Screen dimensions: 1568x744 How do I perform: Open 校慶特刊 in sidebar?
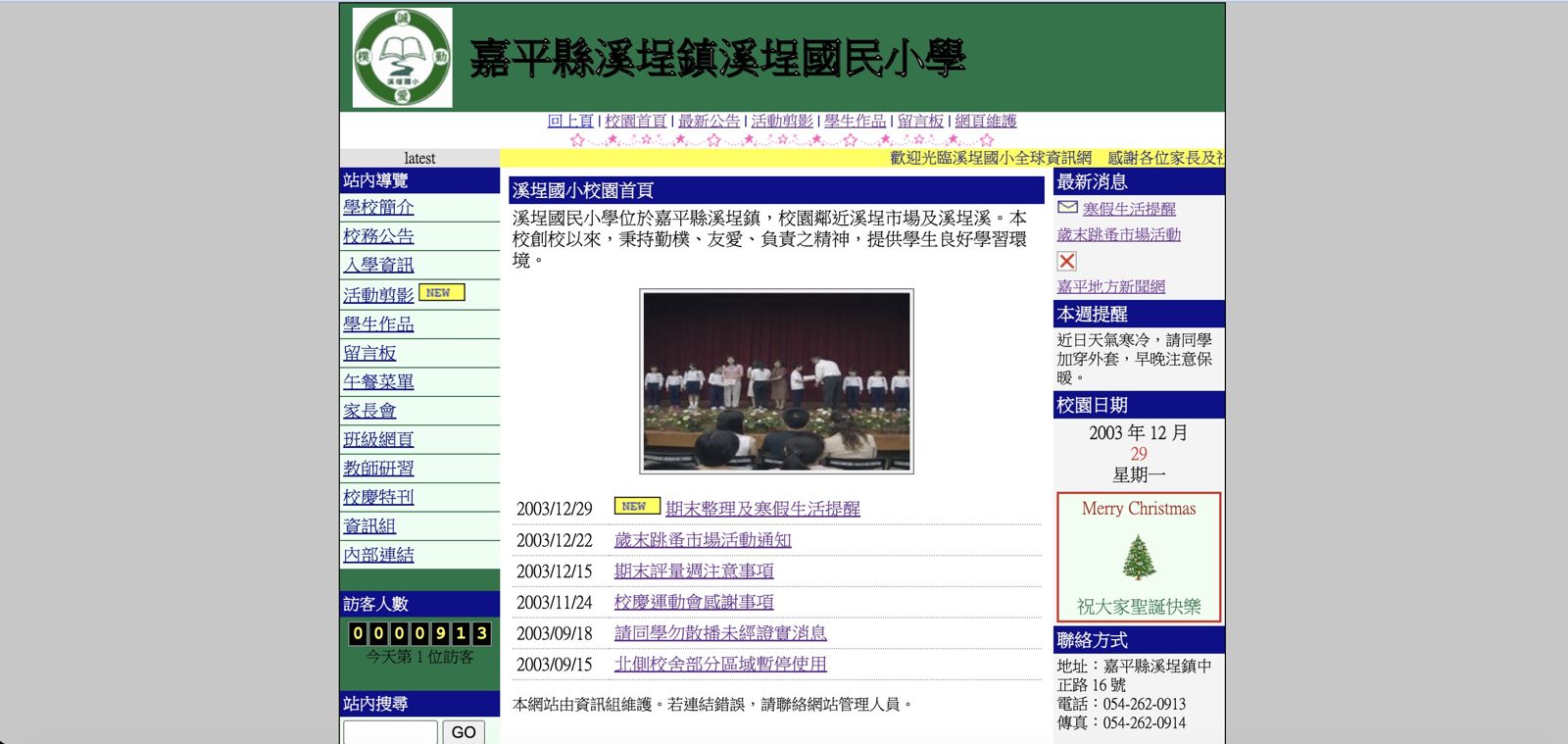[x=378, y=497]
